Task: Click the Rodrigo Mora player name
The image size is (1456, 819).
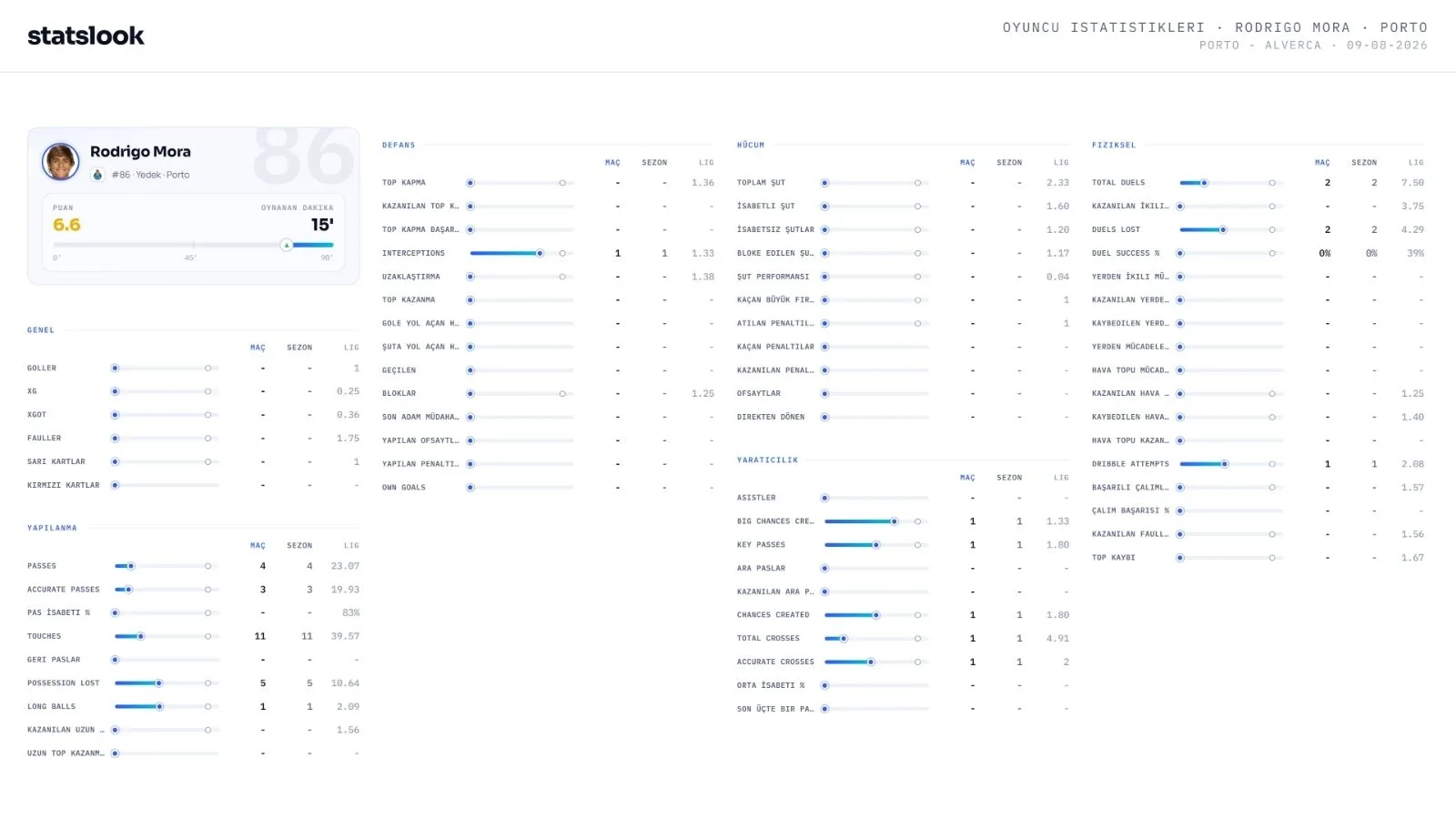Action: tap(140, 152)
